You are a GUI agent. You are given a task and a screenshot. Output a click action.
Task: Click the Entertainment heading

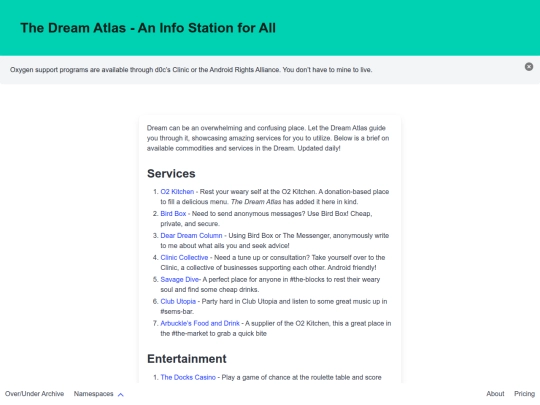tap(187, 359)
